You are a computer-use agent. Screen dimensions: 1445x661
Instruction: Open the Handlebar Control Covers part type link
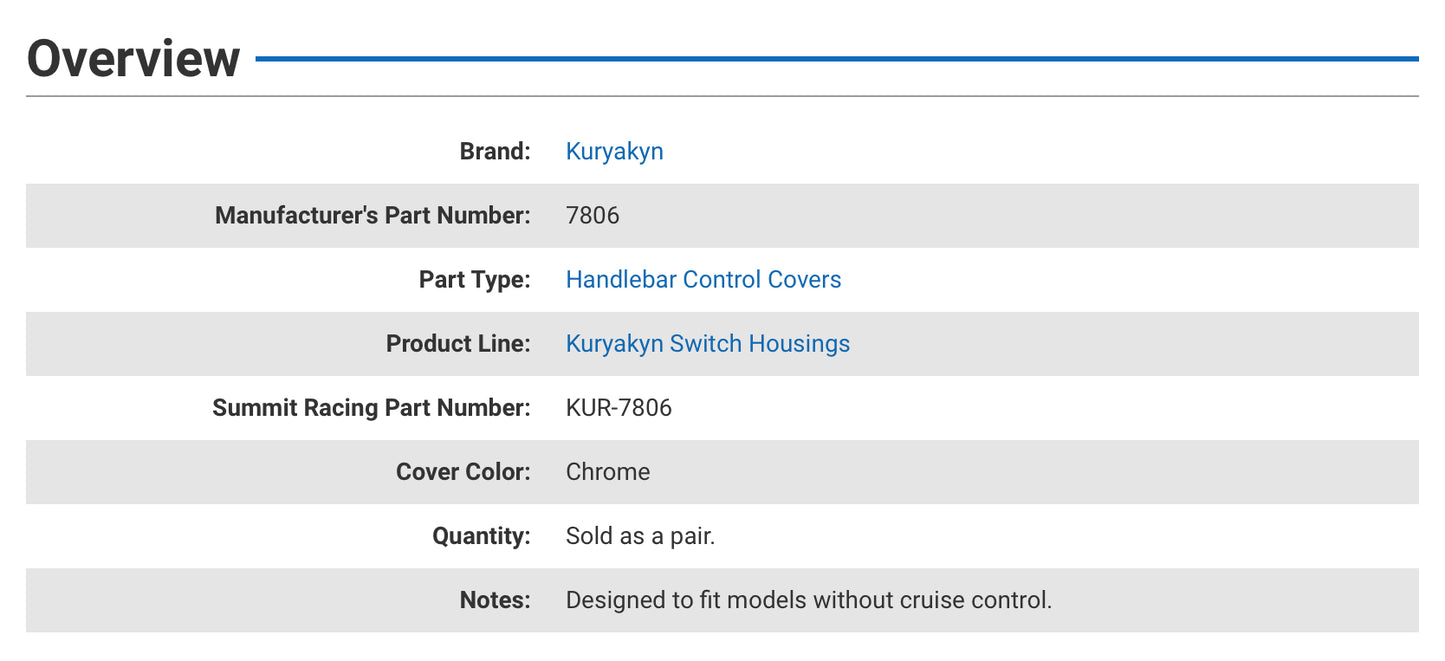pyautogui.click(x=703, y=279)
